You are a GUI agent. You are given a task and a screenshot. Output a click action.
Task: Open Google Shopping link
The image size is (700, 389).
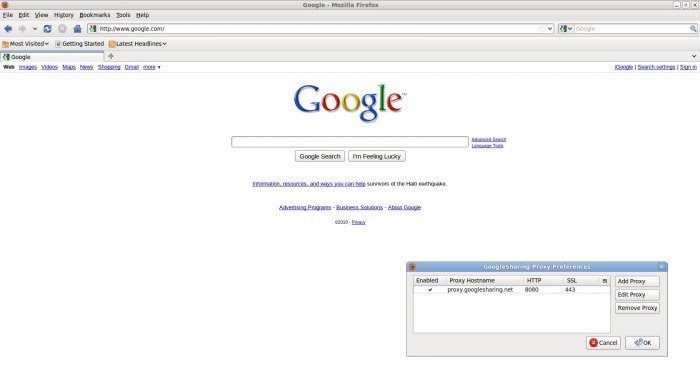pos(109,67)
